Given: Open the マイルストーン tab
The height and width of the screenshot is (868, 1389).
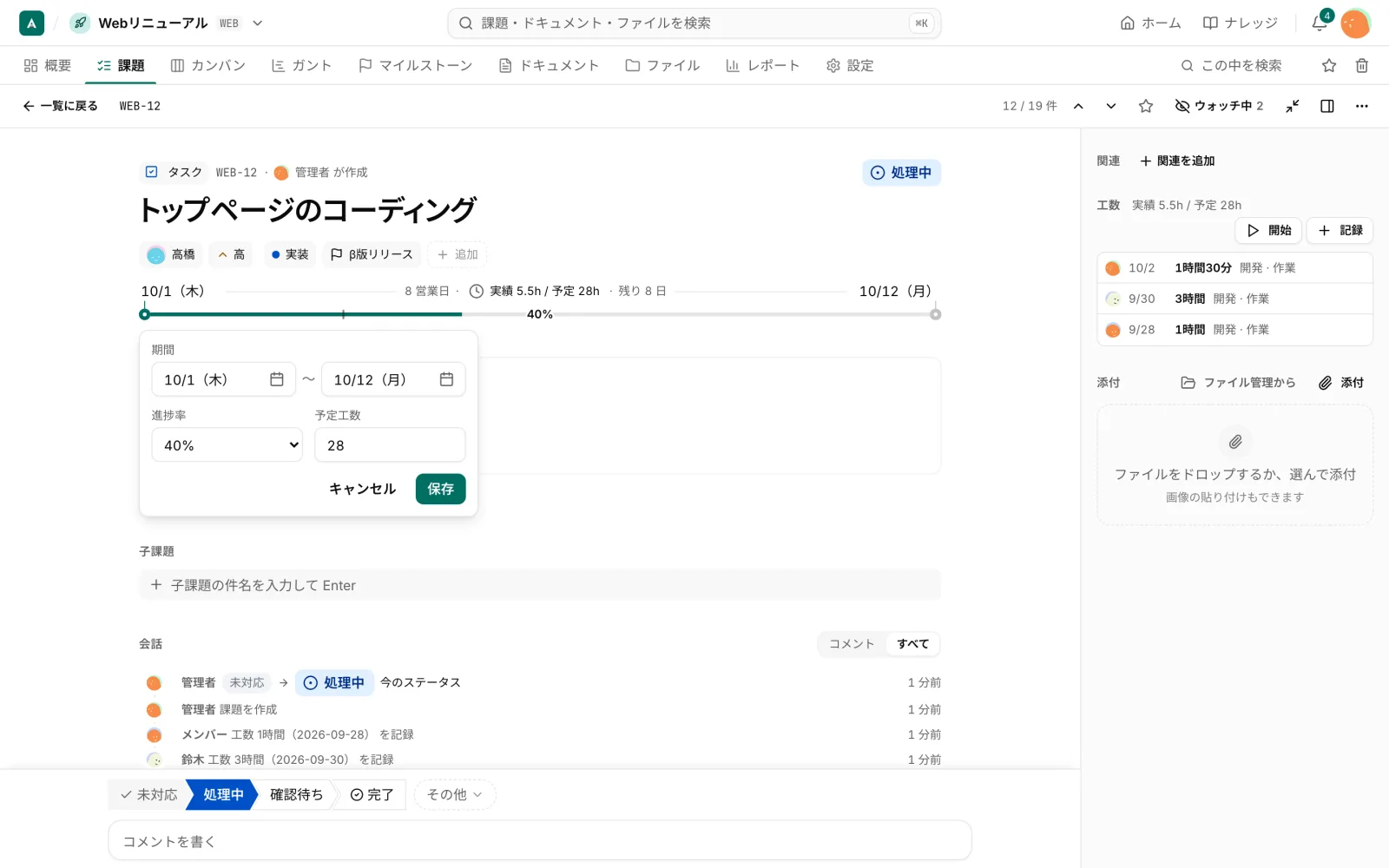Looking at the screenshot, I should 415,65.
